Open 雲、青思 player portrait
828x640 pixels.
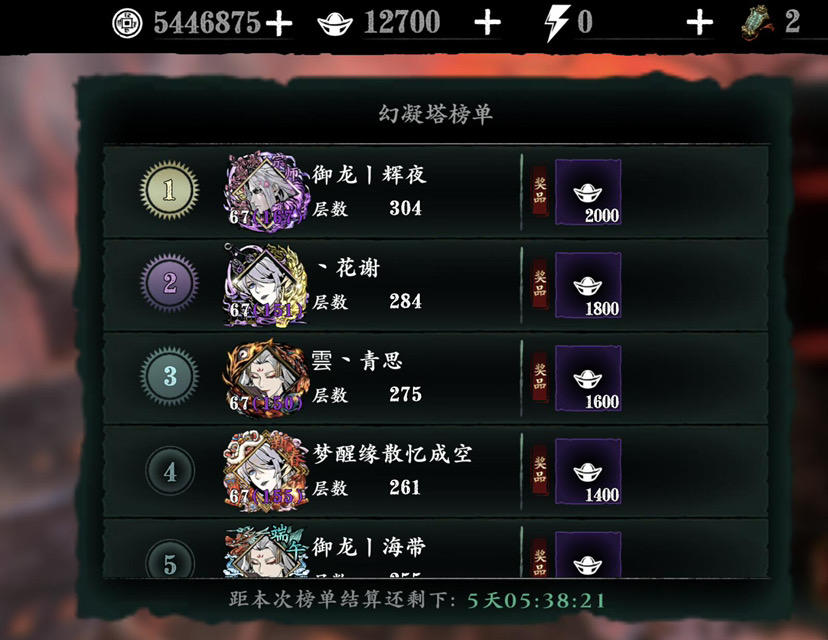point(266,378)
